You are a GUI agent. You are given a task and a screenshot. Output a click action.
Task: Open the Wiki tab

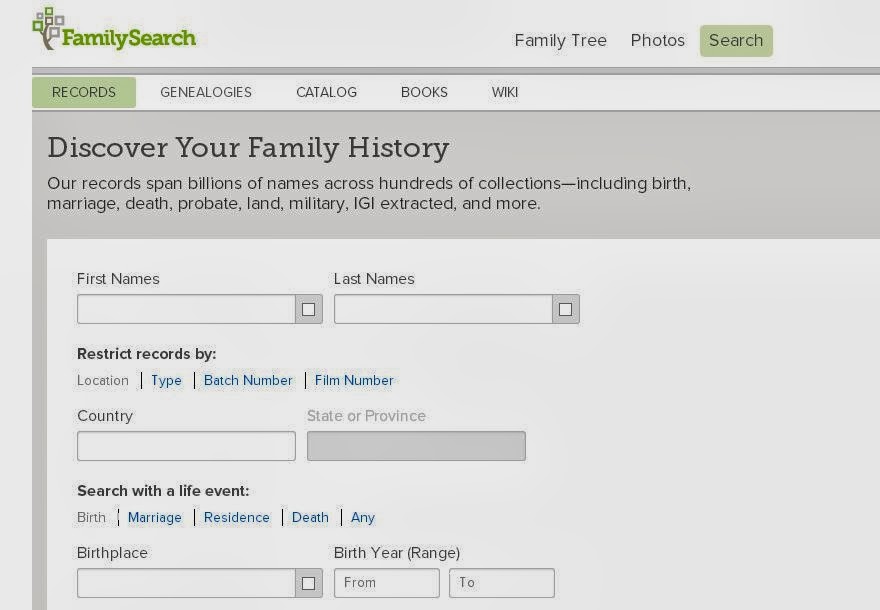[505, 92]
